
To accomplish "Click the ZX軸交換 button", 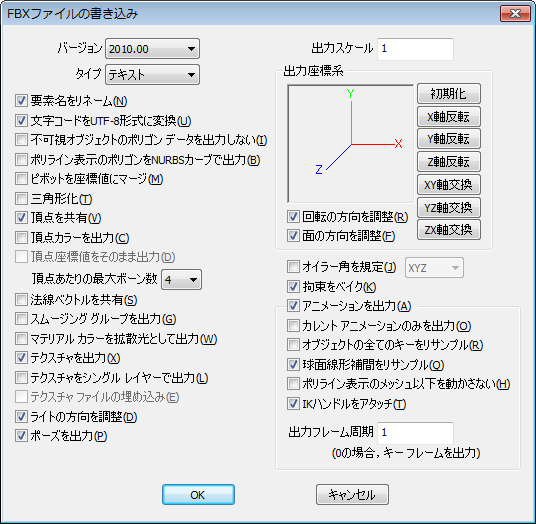I will point(448,230).
